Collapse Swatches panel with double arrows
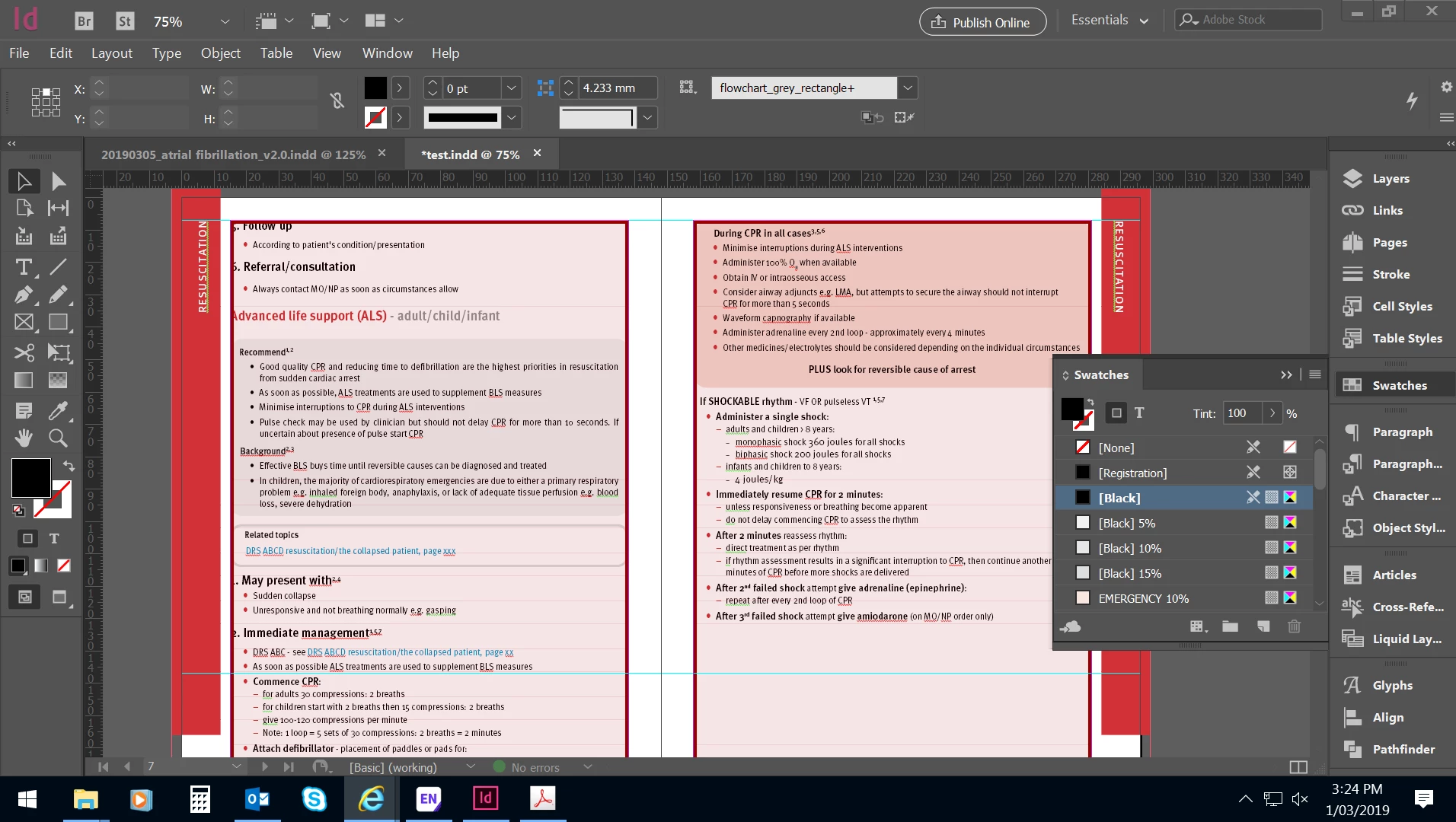Viewport: 1456px width, 822px height. [x=1286, y=374]
